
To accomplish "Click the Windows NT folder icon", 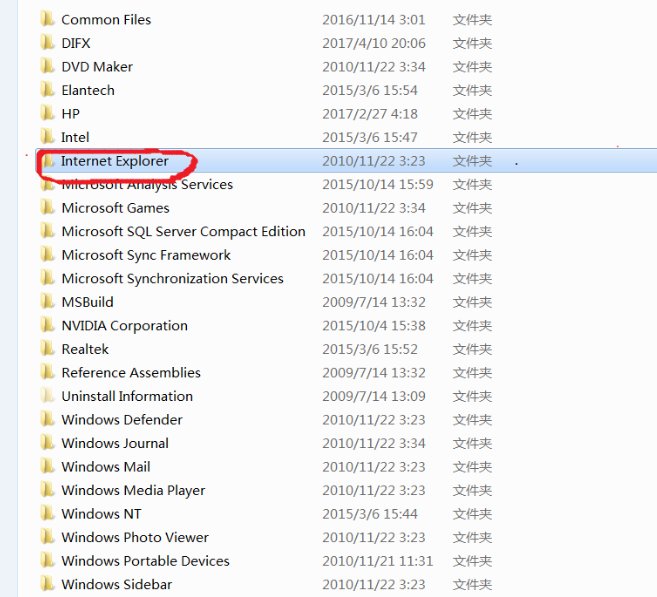I will [48, 513].
